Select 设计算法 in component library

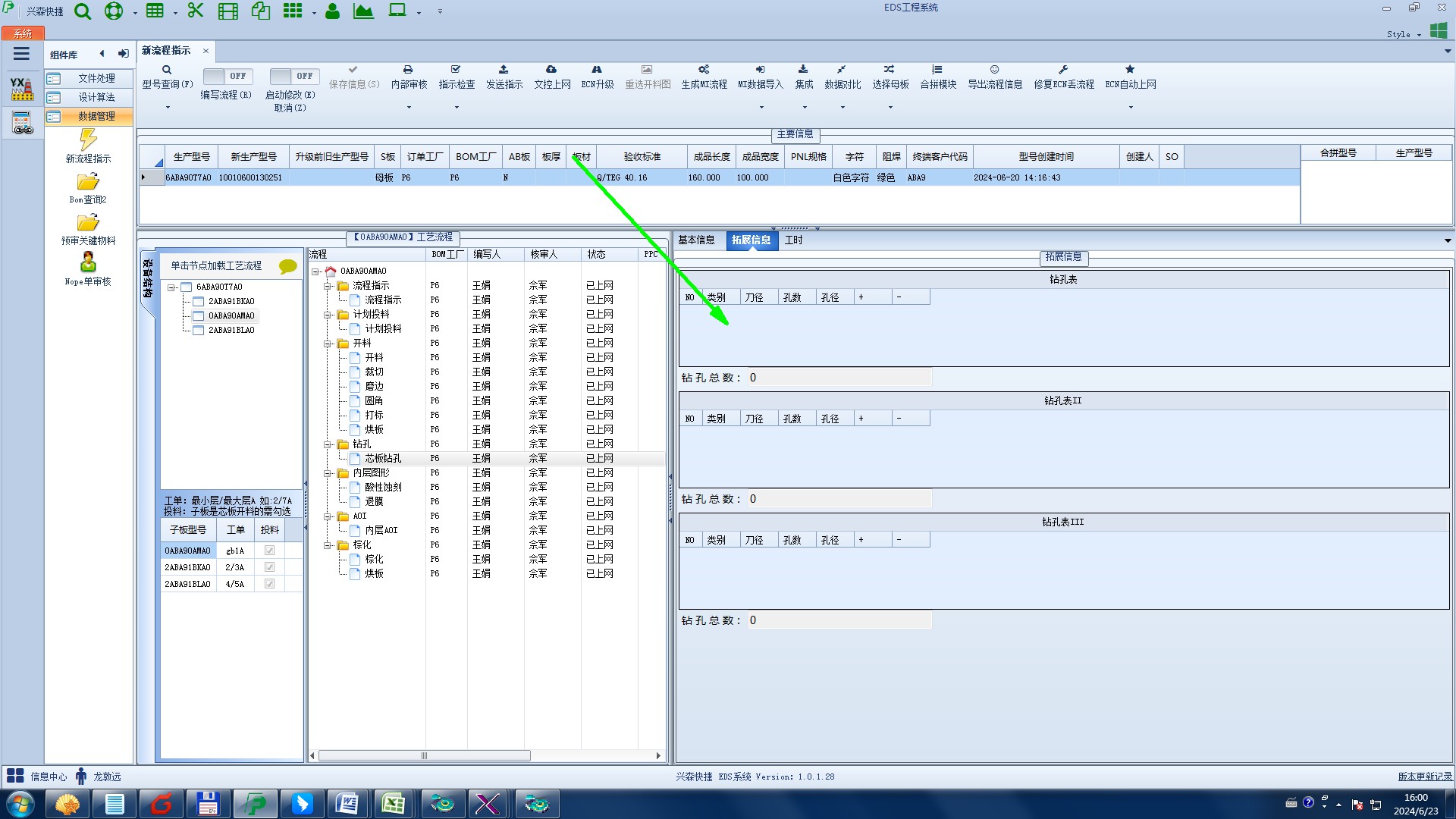coord(89,98)
